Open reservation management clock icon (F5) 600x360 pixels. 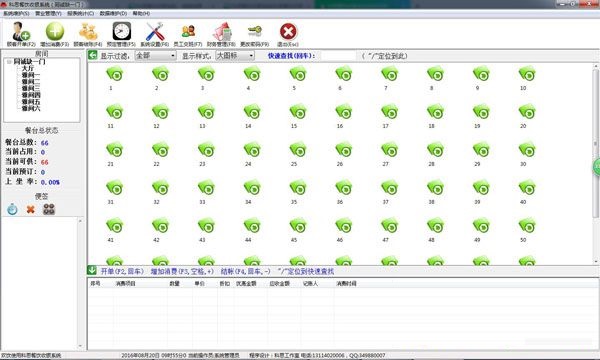pos(121,32)
